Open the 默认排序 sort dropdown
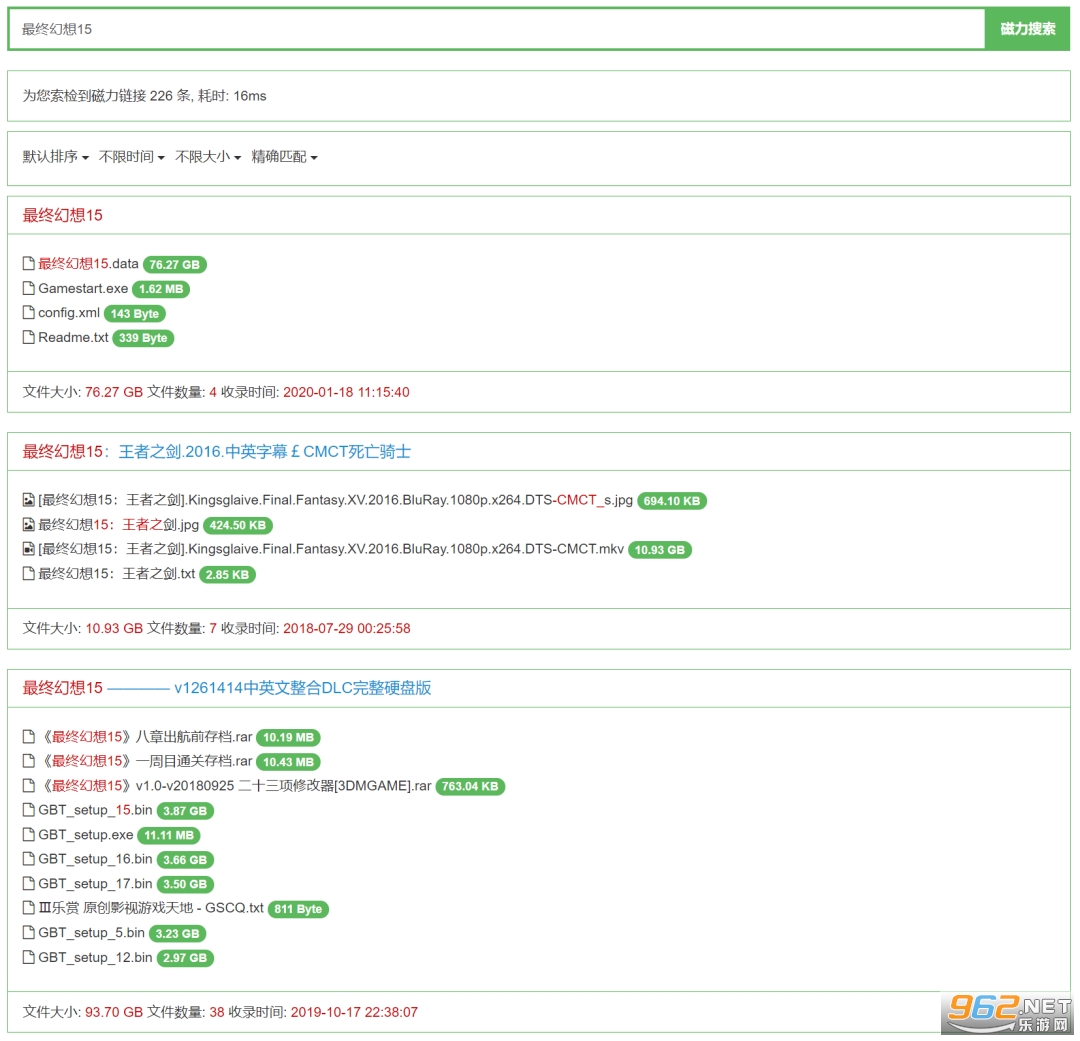 coord(56,157)
